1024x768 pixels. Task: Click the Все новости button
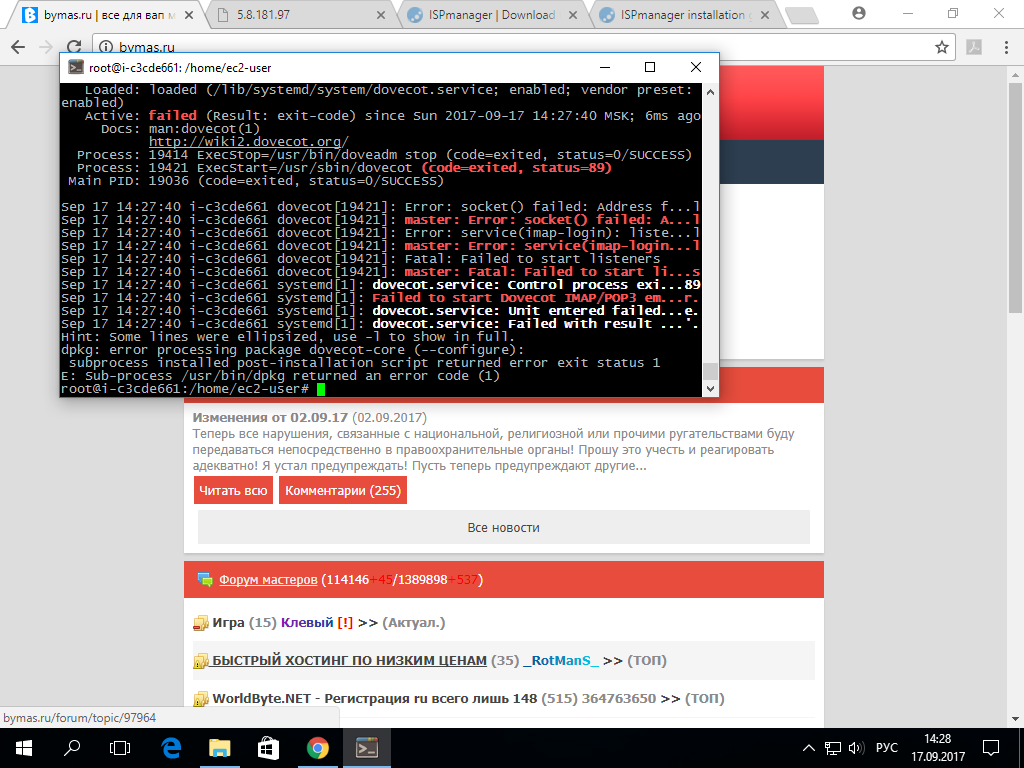pyautogui.click(x=503, y=527)
